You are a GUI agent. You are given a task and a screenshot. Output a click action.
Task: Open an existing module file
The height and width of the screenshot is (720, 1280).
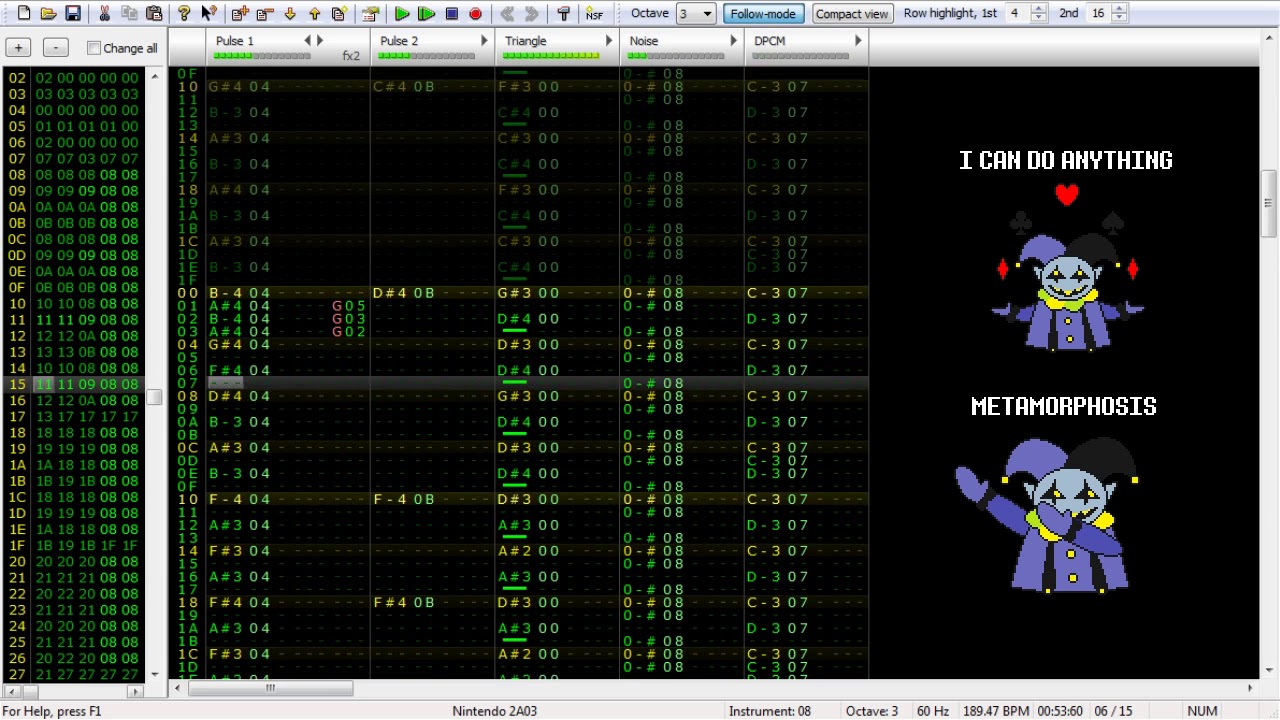click(48, 14)
